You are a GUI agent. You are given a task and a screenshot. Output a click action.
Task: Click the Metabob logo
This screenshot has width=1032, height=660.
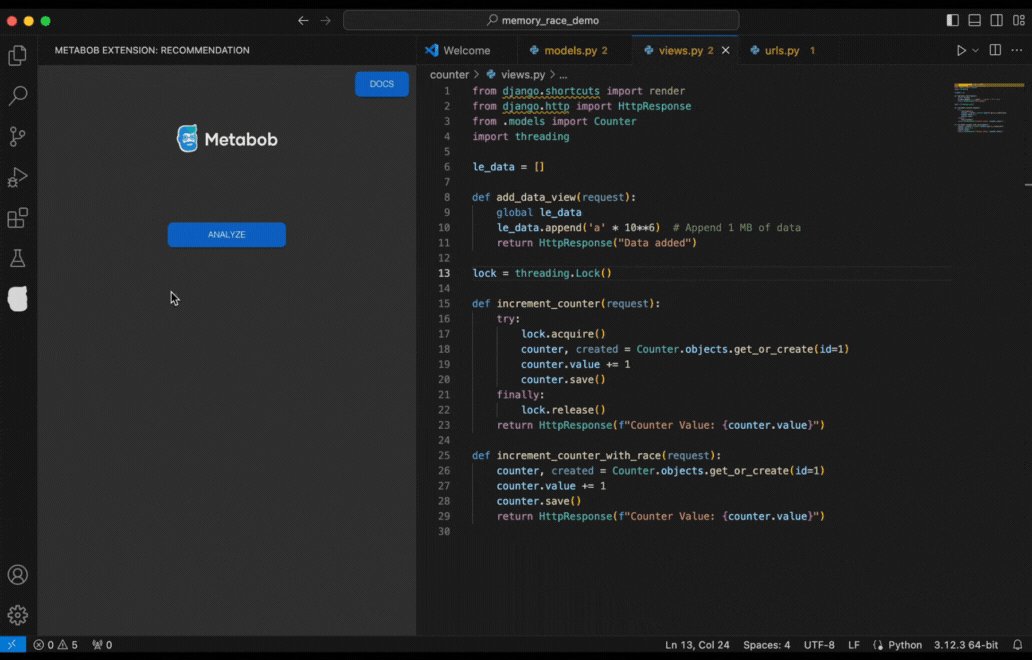click(227, 139)
